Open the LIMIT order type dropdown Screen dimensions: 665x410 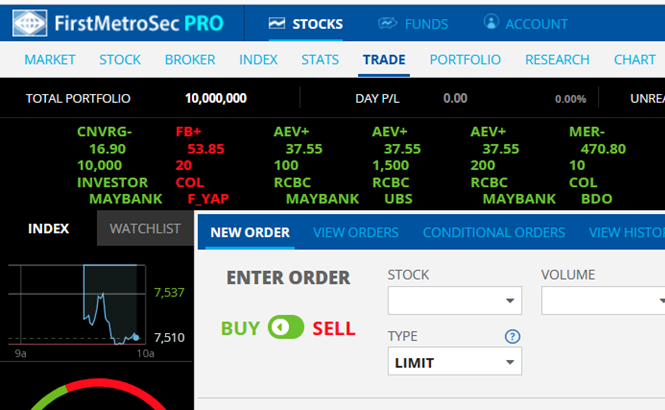click(x=455, y=362)
